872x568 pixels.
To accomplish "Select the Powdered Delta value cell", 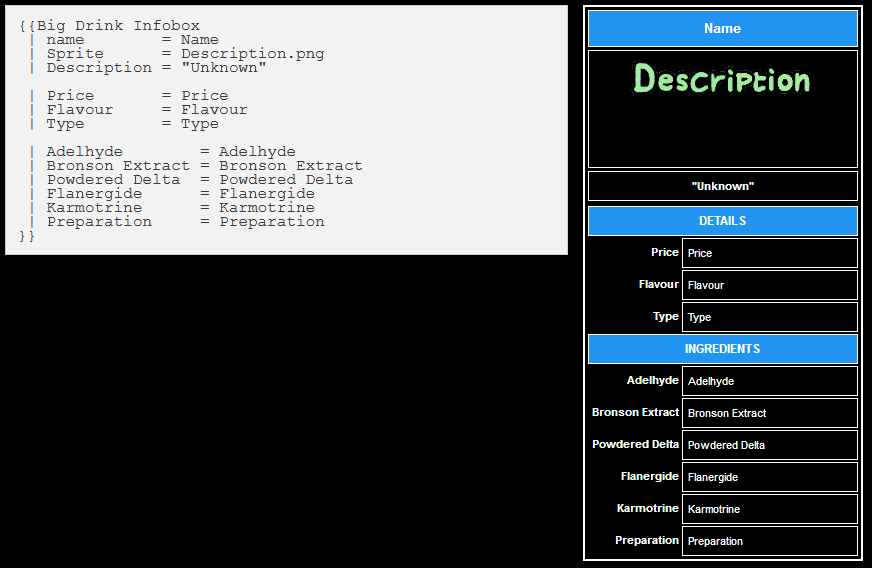I will tap(769, 445).
